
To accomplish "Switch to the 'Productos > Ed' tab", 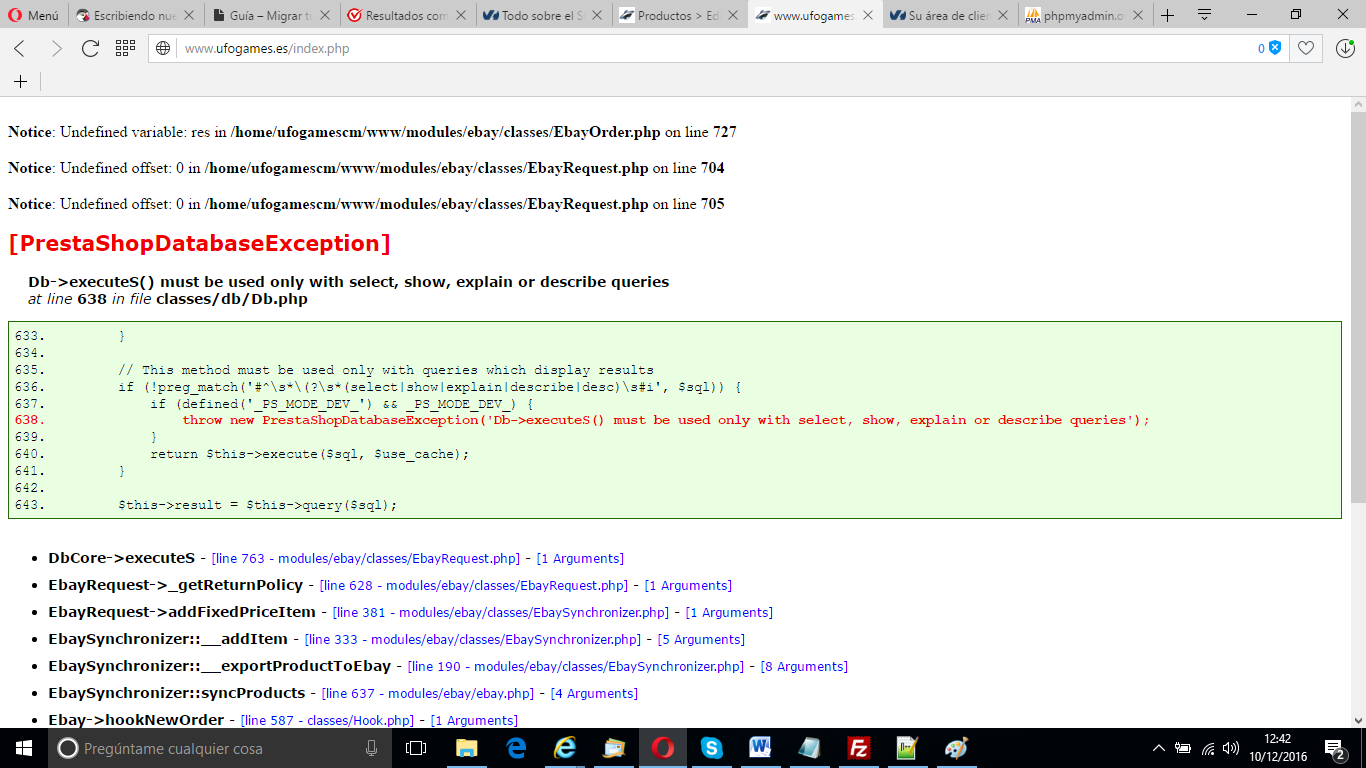I will point(680,16).
